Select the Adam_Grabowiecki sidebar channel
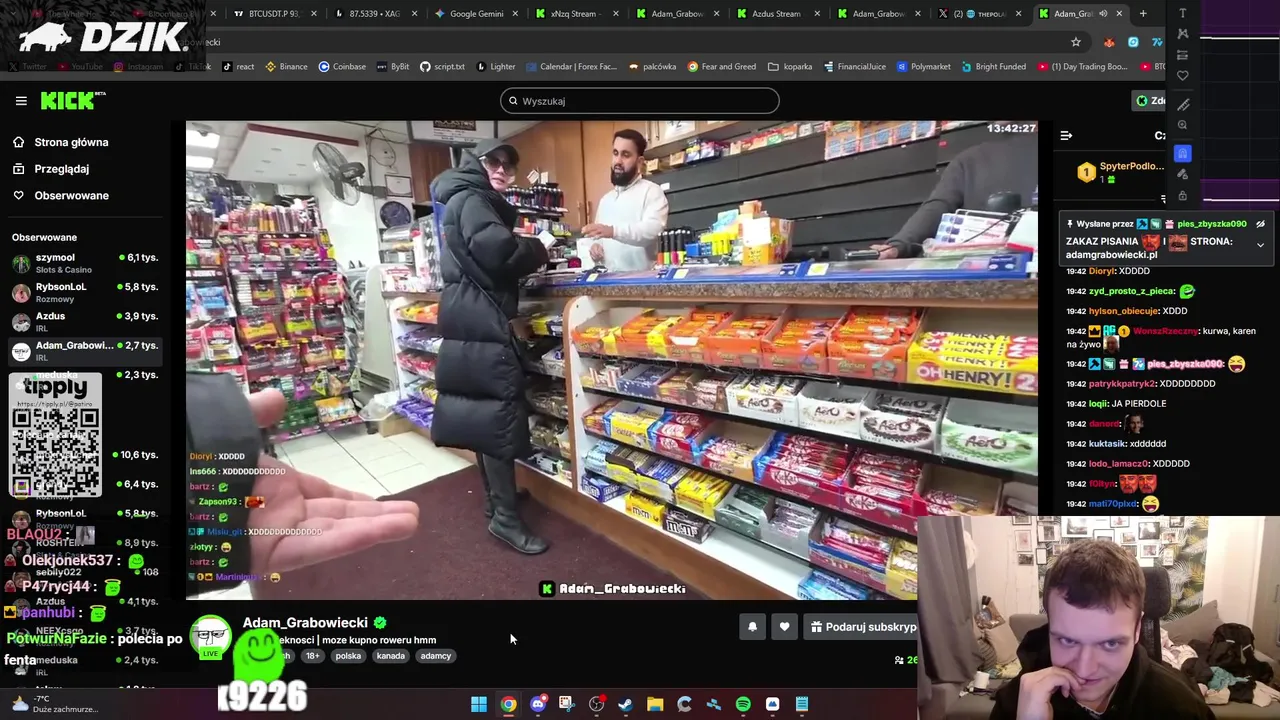Viewport: 1280px width, 720px height. click(85, 350)
